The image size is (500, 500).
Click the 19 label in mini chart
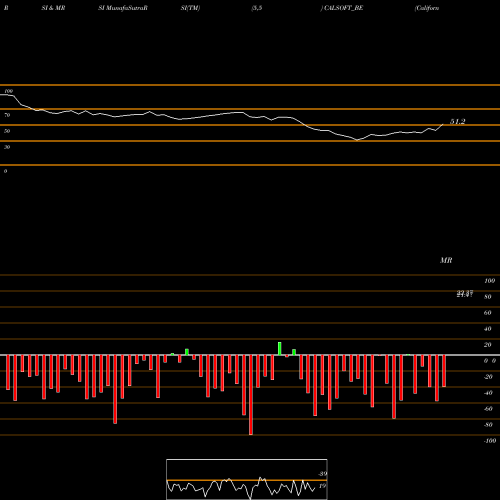(322, 486)
